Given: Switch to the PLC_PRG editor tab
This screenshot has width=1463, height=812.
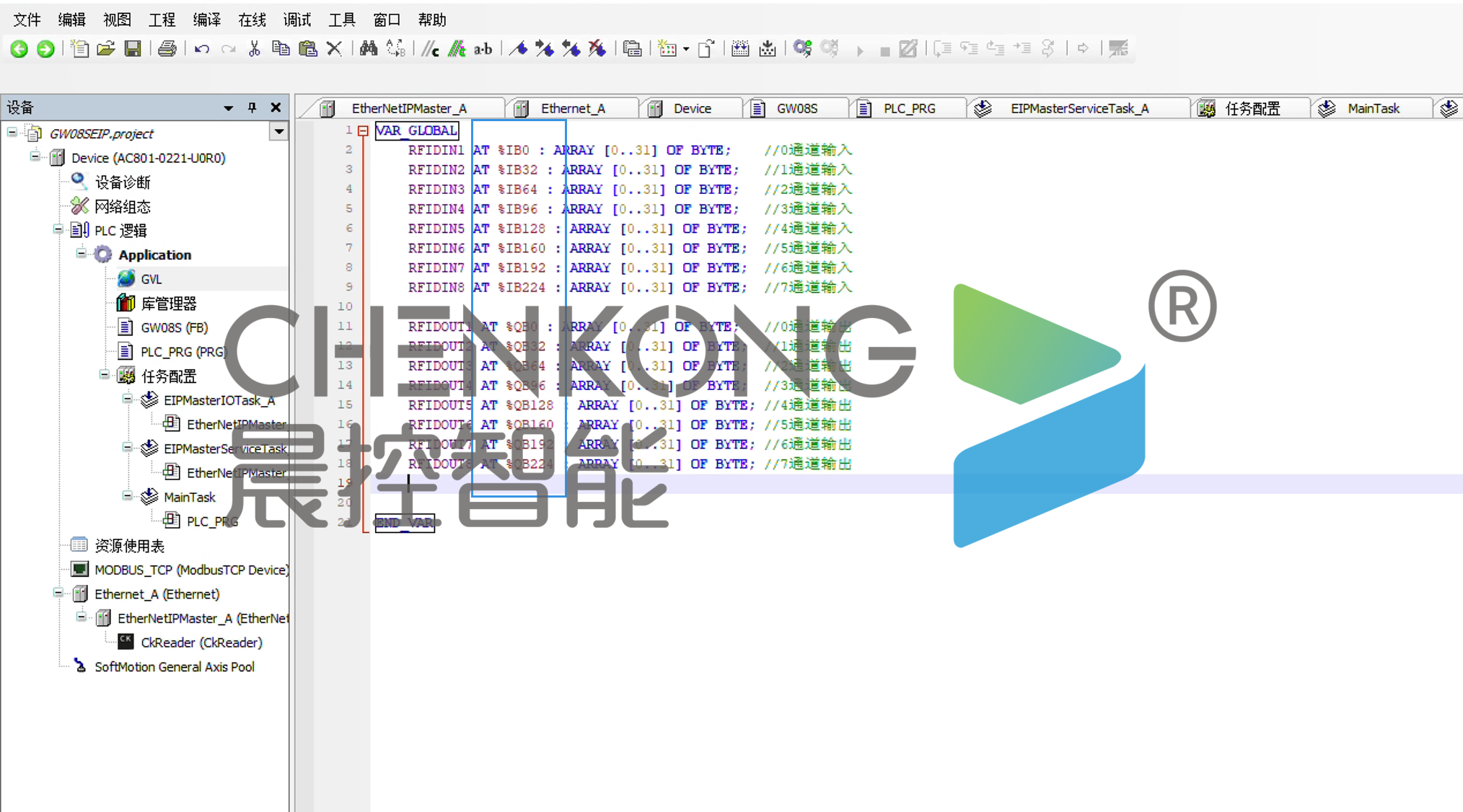Looking at the screenshot, I should (909, 108).
